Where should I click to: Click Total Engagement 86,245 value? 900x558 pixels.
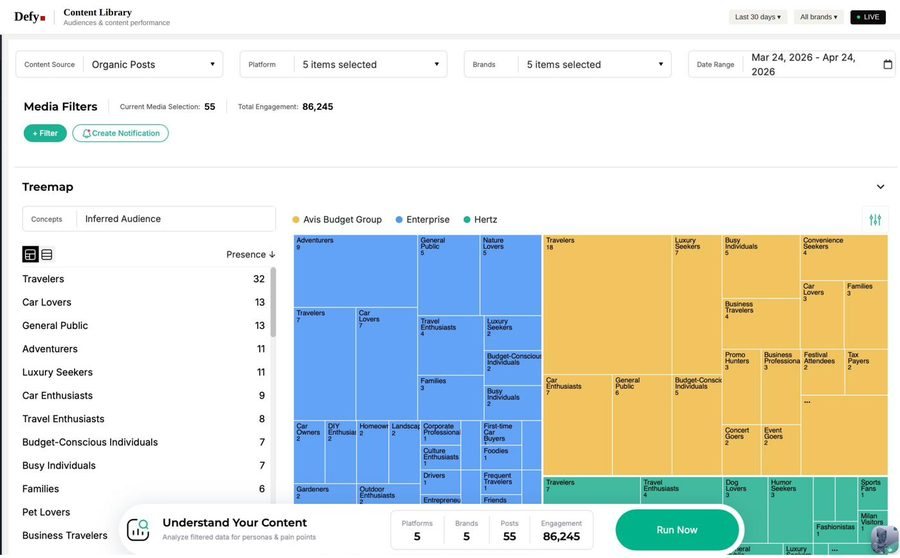pos(317,106)
